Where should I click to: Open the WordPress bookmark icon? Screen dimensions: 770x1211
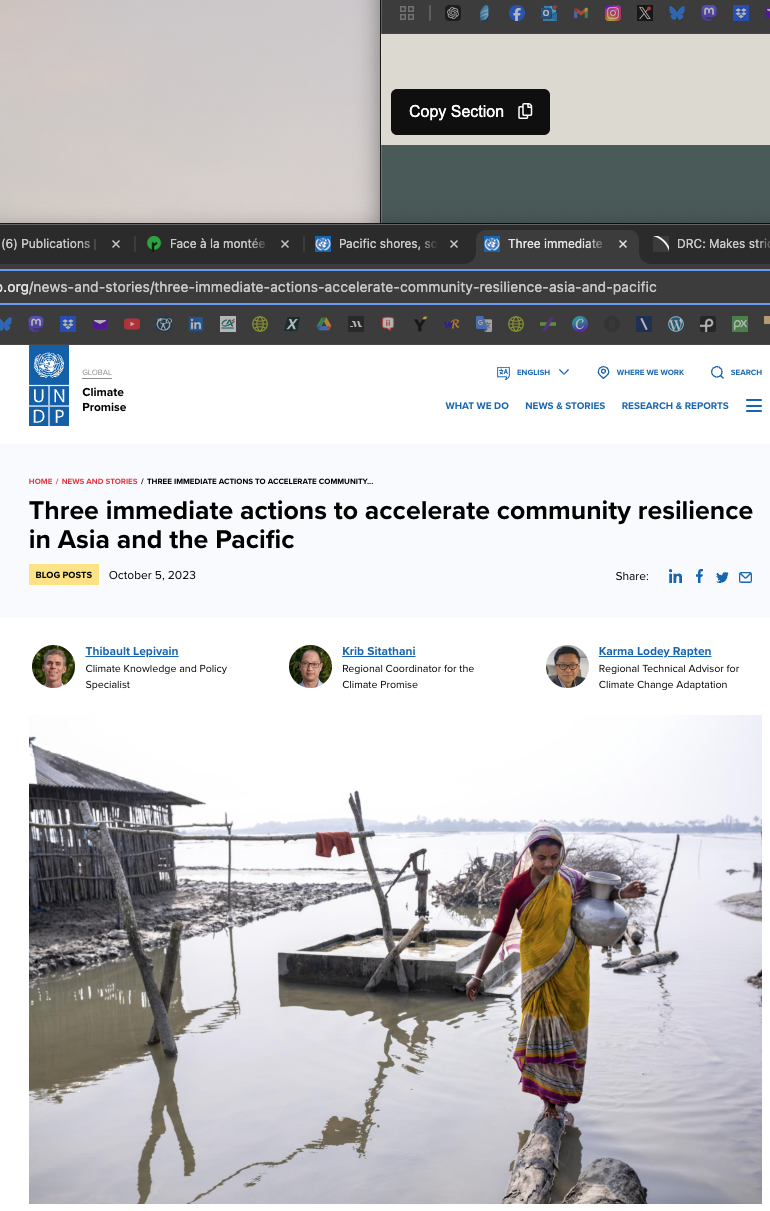(x=676, y=324)
